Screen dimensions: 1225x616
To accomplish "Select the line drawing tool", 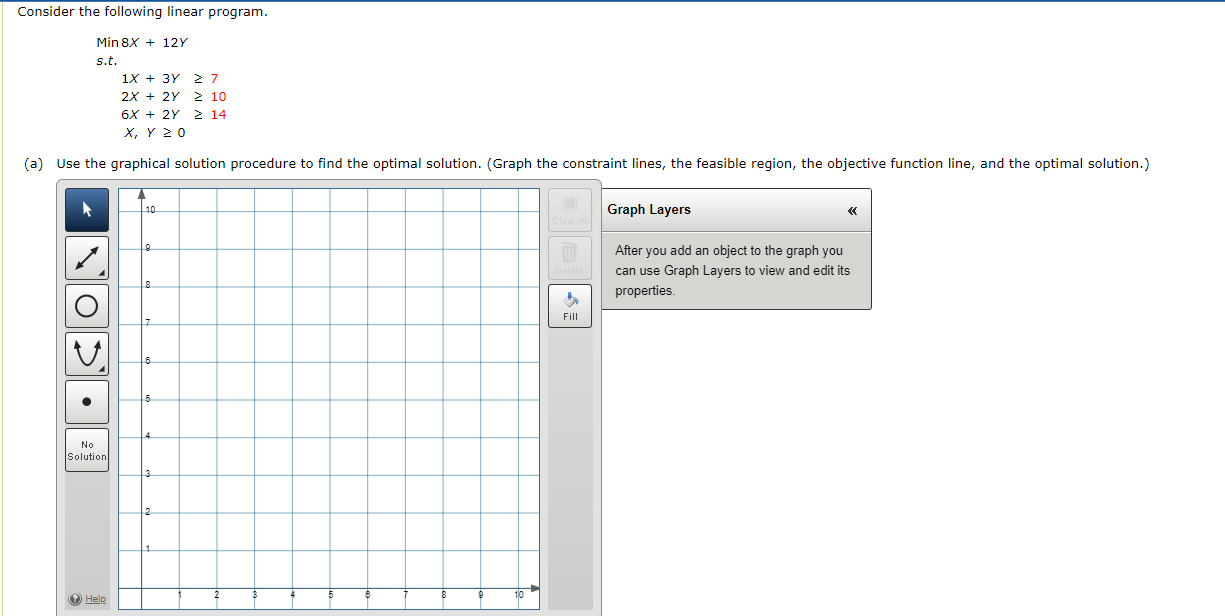I will click(86, 257).
